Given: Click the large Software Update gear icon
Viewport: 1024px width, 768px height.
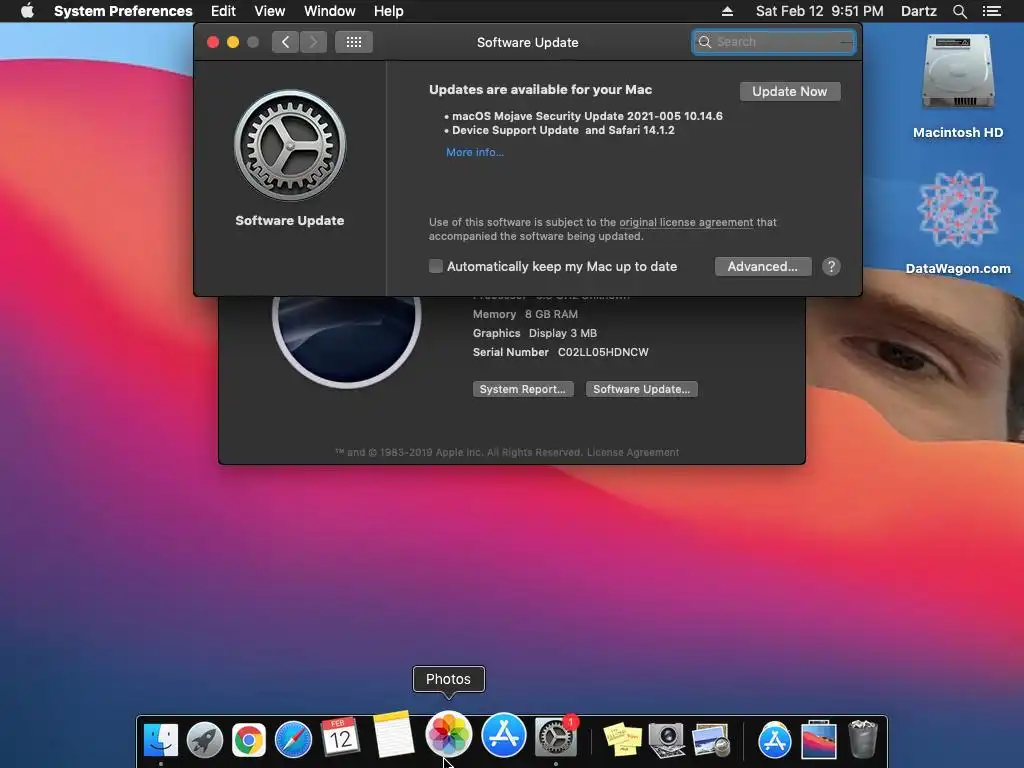Looking at the screenshot, I should pyautogui.click(x=290, y=145).
